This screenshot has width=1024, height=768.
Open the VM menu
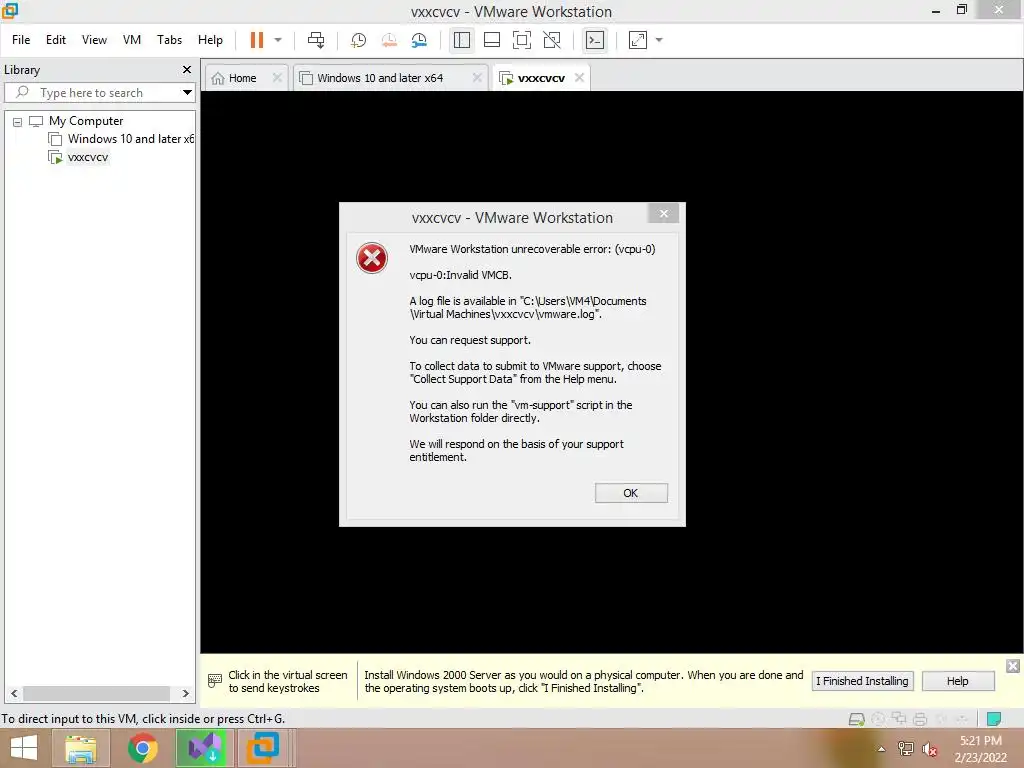click(132, 40)
